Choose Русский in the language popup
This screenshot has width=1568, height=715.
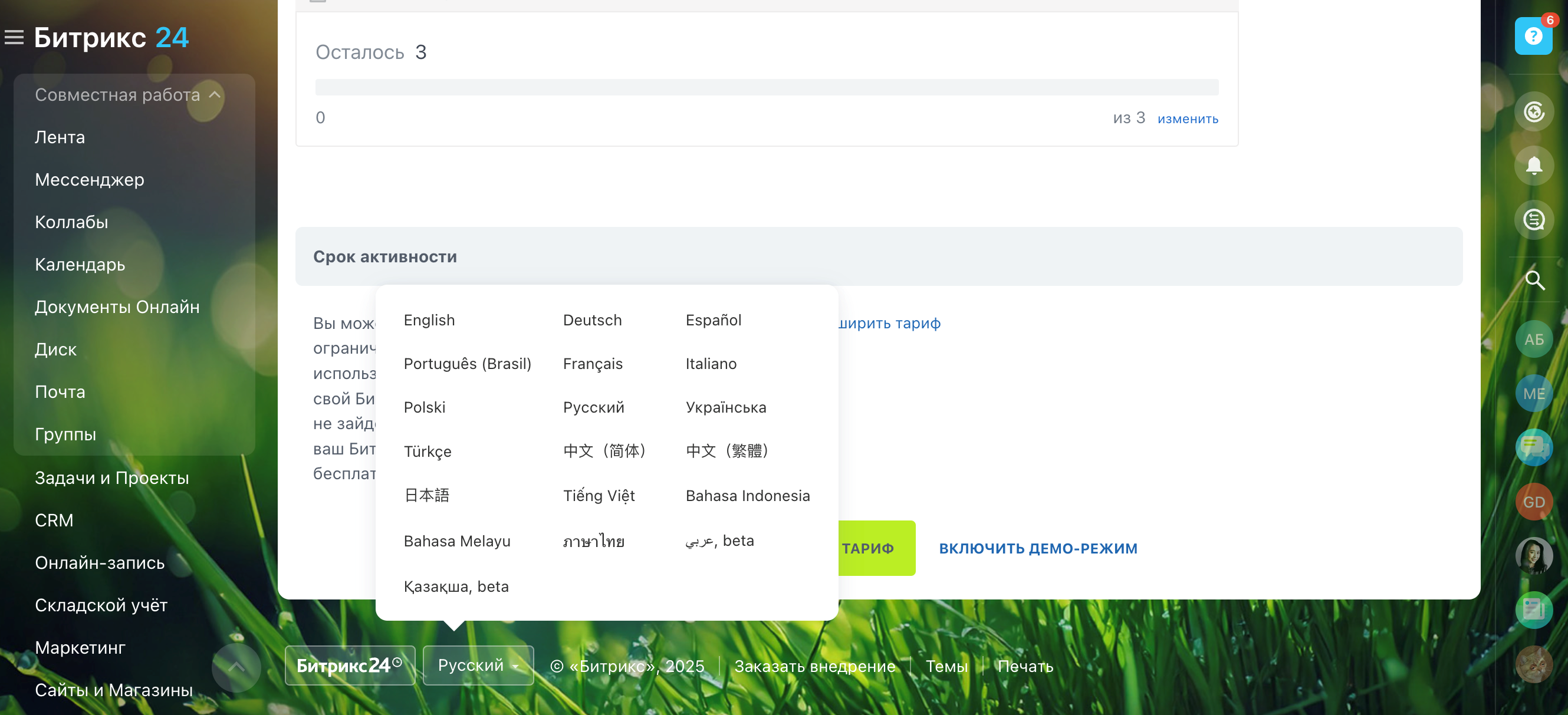593,407
